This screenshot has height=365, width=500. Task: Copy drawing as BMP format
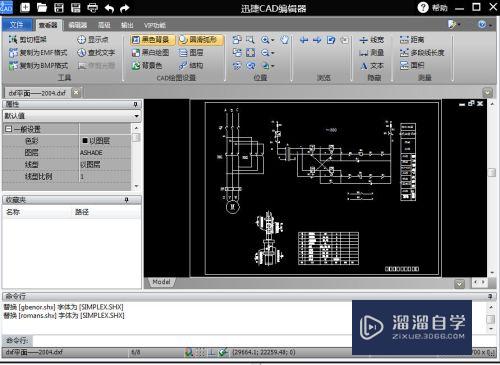click(38, 66)
